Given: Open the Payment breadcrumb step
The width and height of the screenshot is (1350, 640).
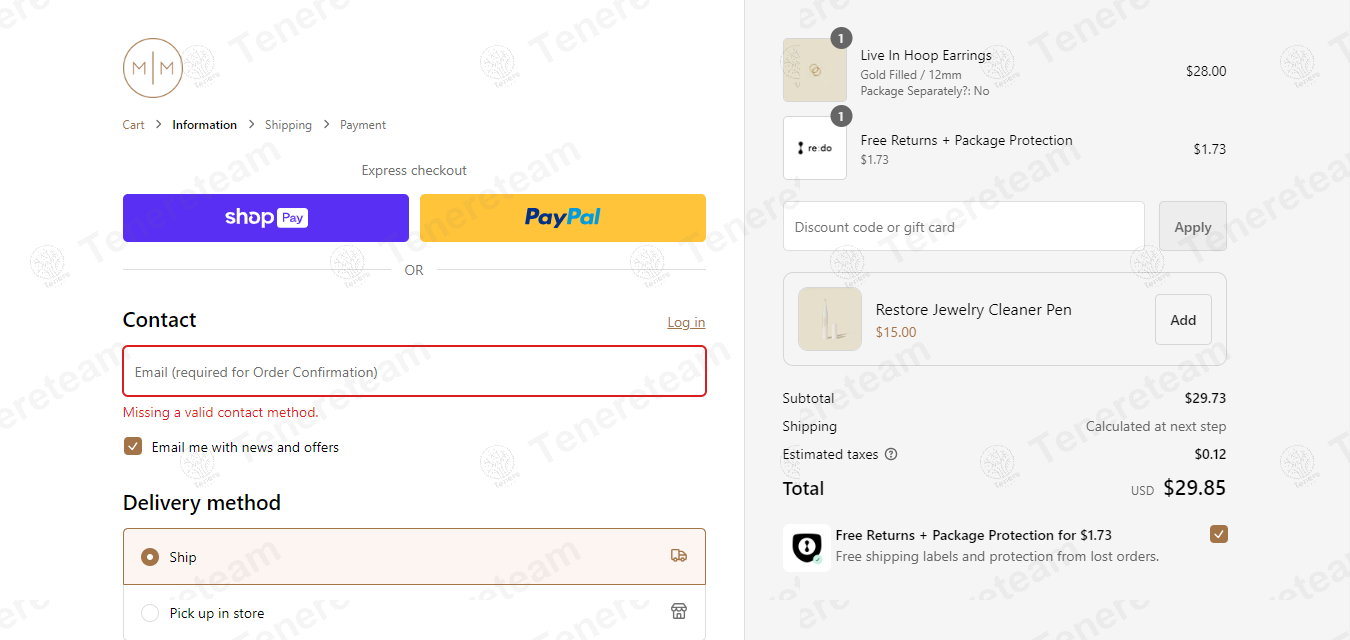Looking at the screenshot, I should tap(363, 125).
